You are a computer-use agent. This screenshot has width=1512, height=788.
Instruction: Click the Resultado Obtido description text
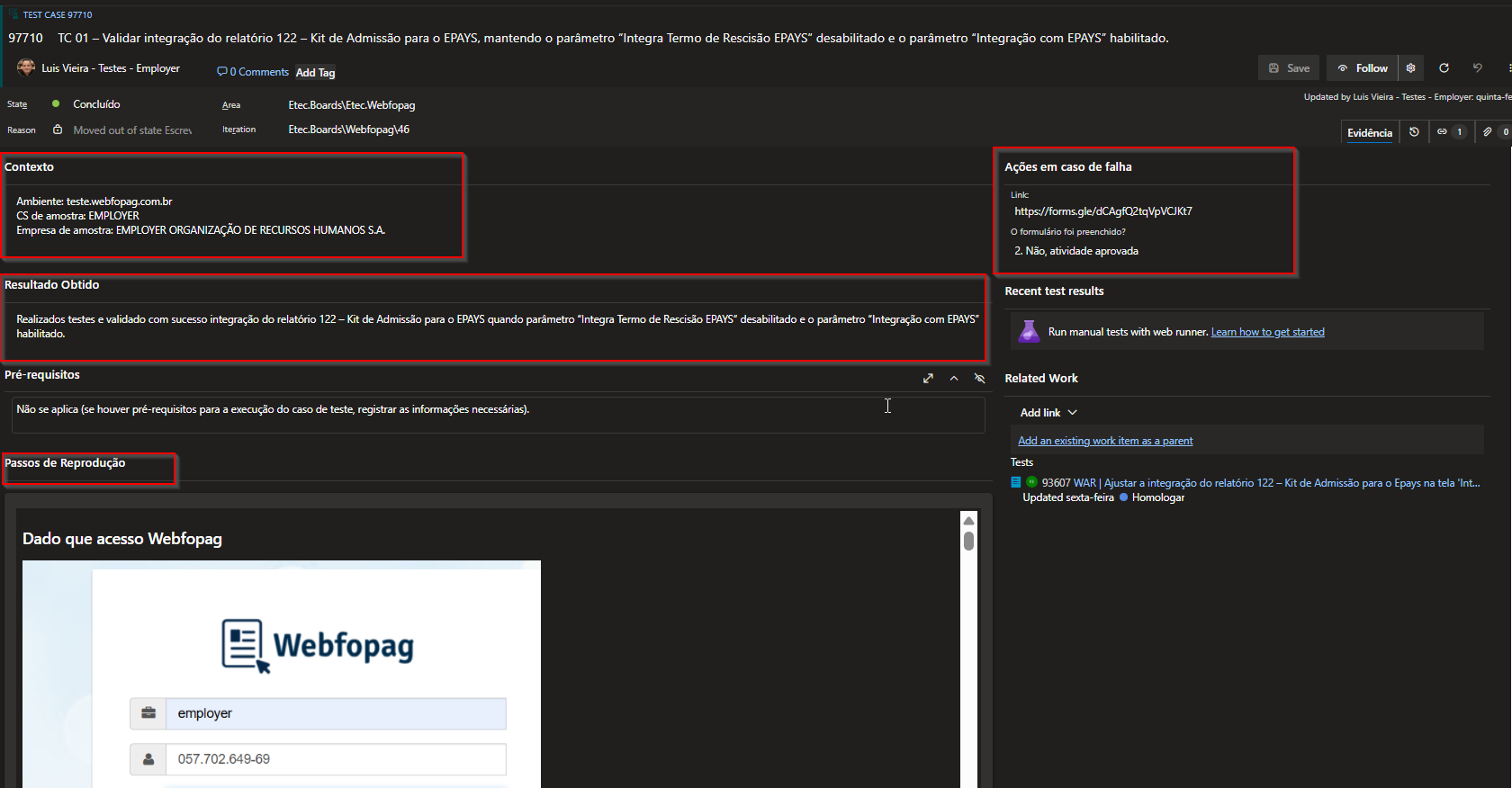click(x=497, y=327)
